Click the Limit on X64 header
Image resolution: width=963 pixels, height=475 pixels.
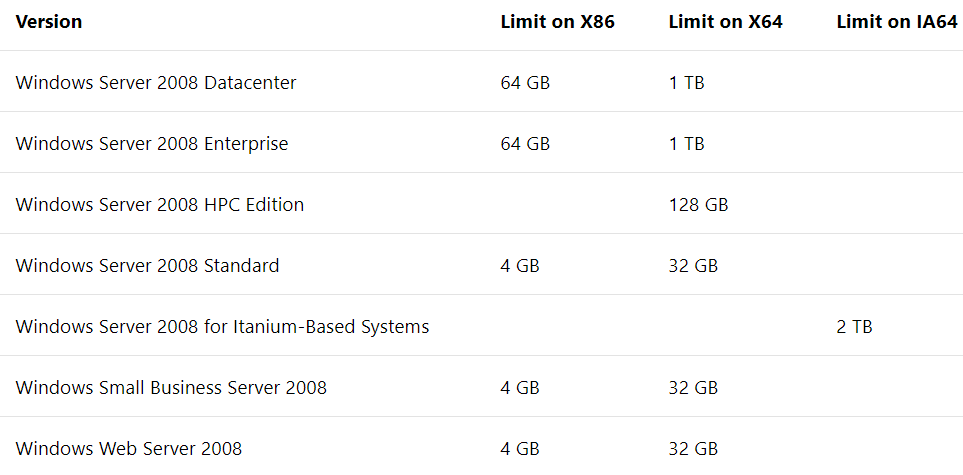[x=726, y=22]
